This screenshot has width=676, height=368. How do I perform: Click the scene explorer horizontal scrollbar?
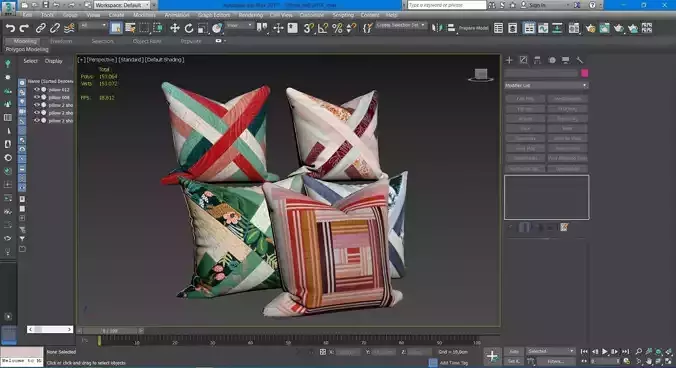coord(50,330)
